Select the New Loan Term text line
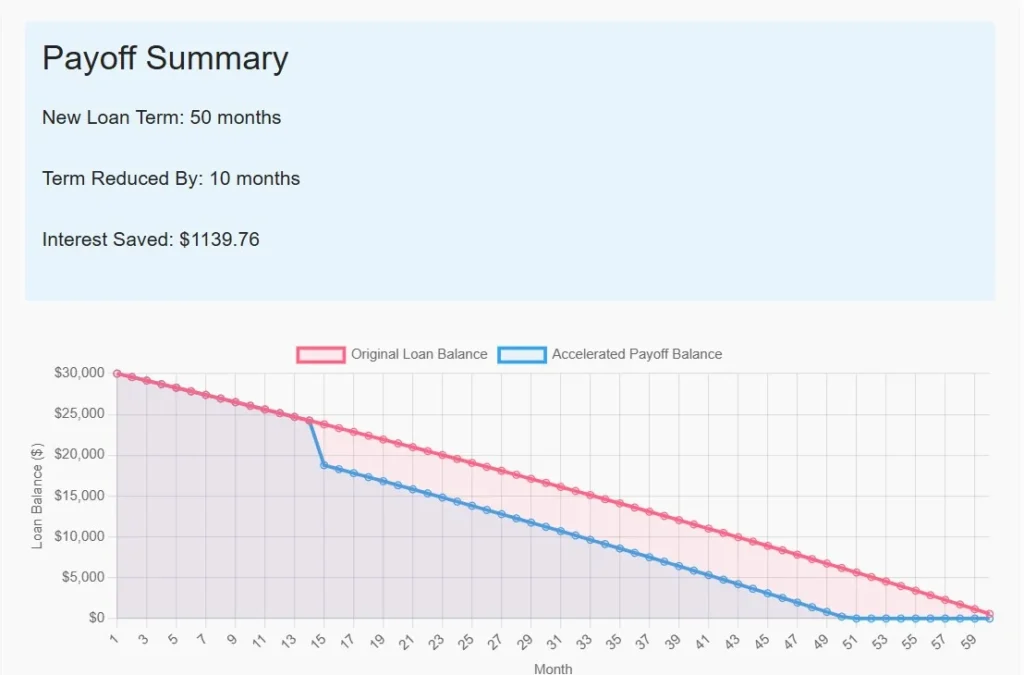 tap(161, 118)
